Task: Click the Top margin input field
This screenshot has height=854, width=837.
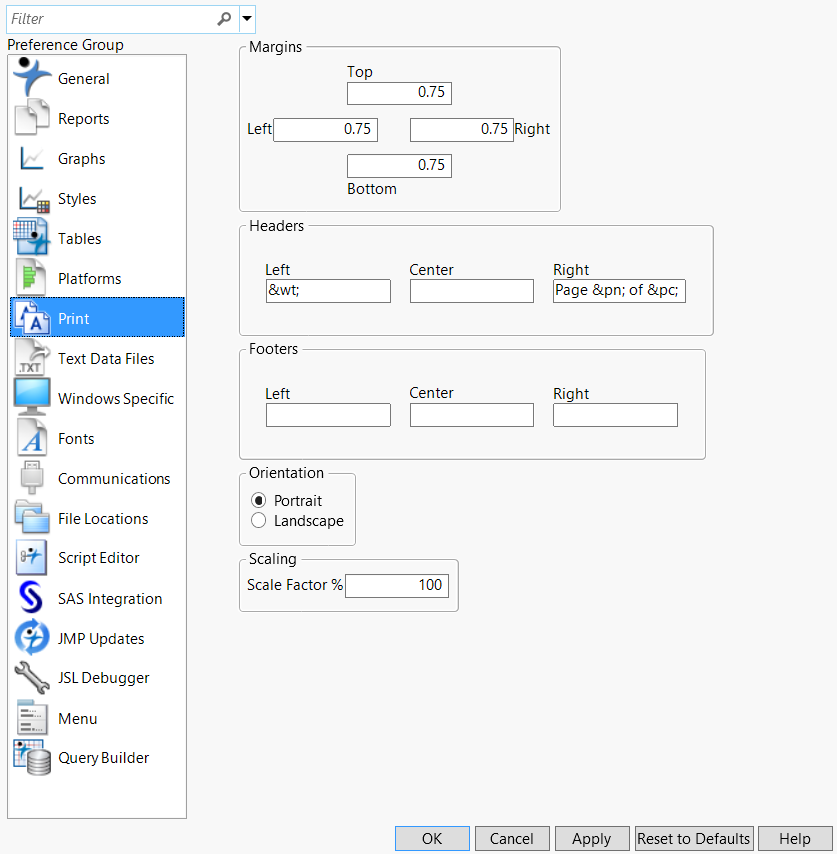Action: [399, 93]
